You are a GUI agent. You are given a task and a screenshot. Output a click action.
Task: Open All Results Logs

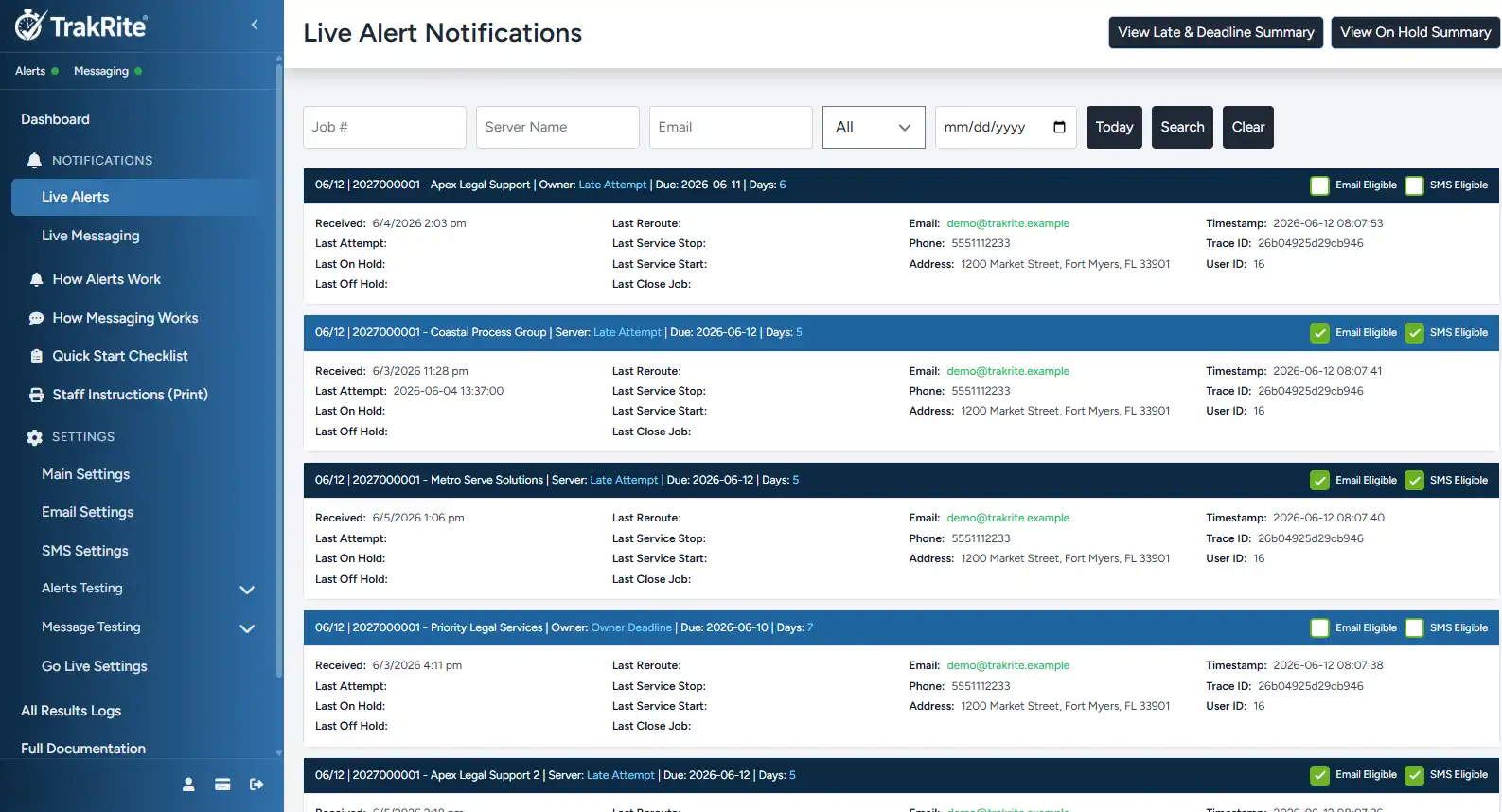(x=71, y=711)
